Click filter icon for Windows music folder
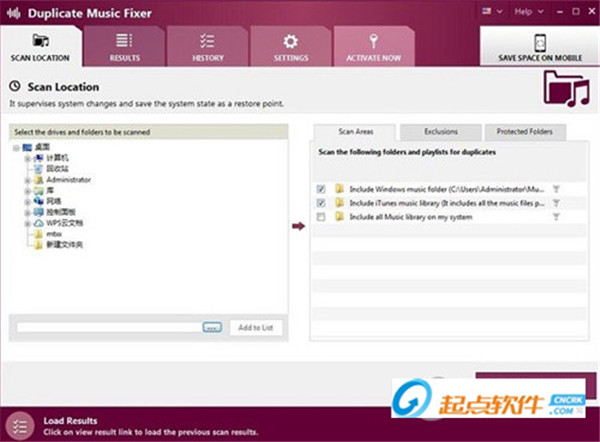Viewport: 600px width, 442px height. (556, 189)
